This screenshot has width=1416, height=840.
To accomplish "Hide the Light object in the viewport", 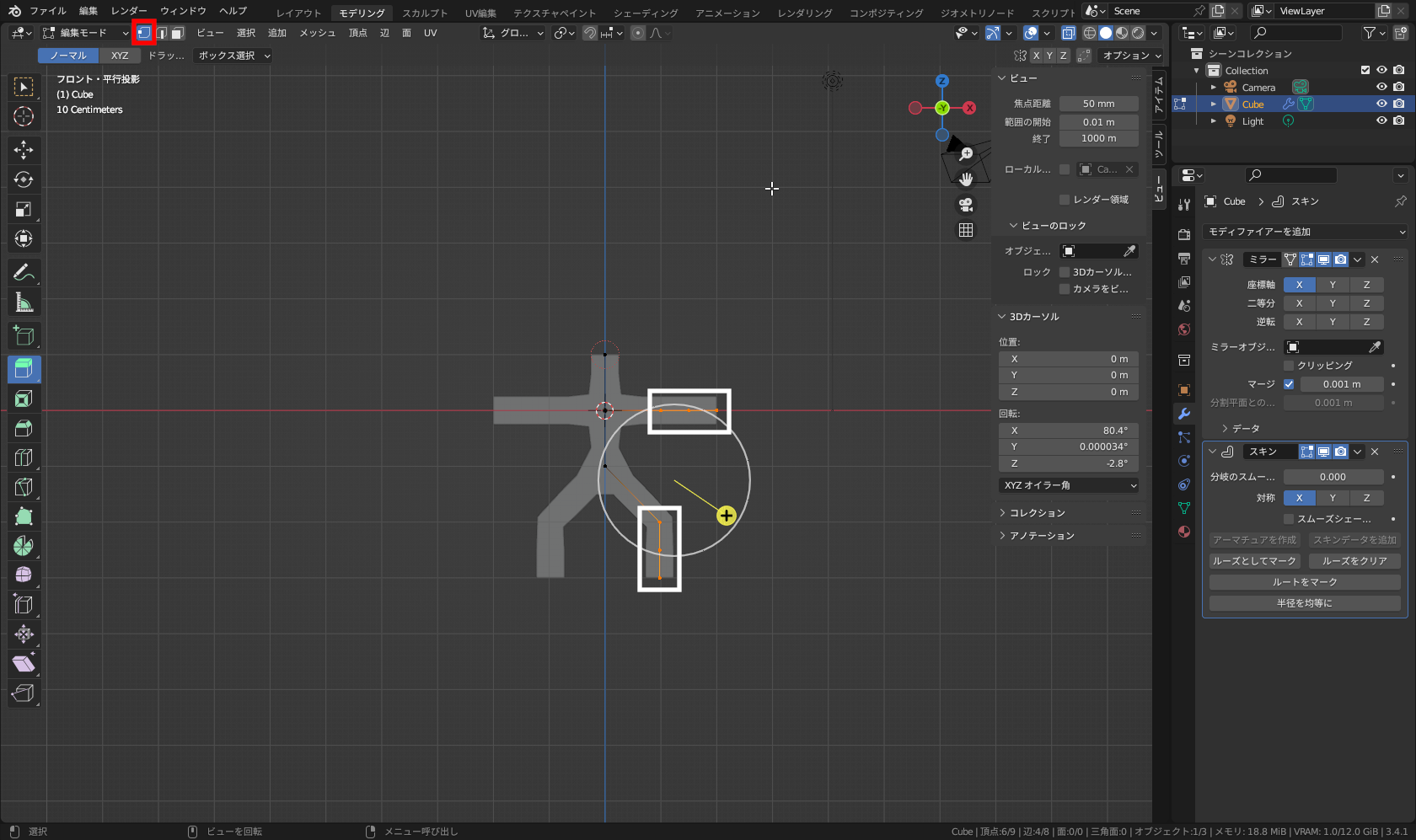I will click(x=1381, y=121).
